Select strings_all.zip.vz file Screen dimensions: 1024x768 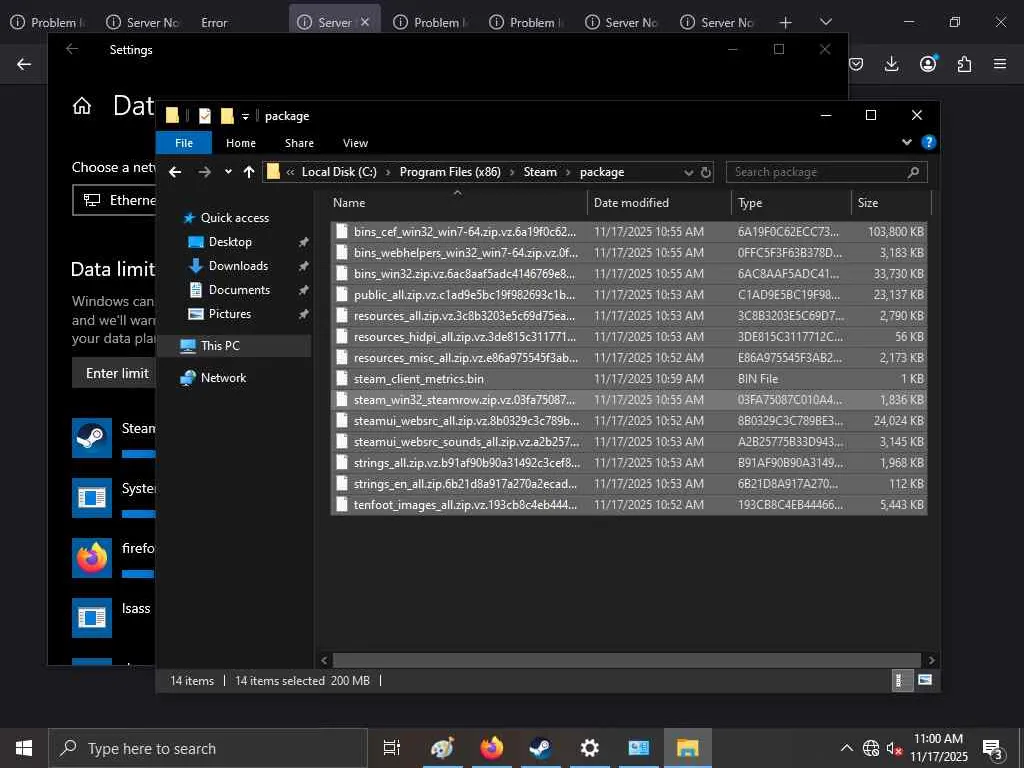(629, 462)
